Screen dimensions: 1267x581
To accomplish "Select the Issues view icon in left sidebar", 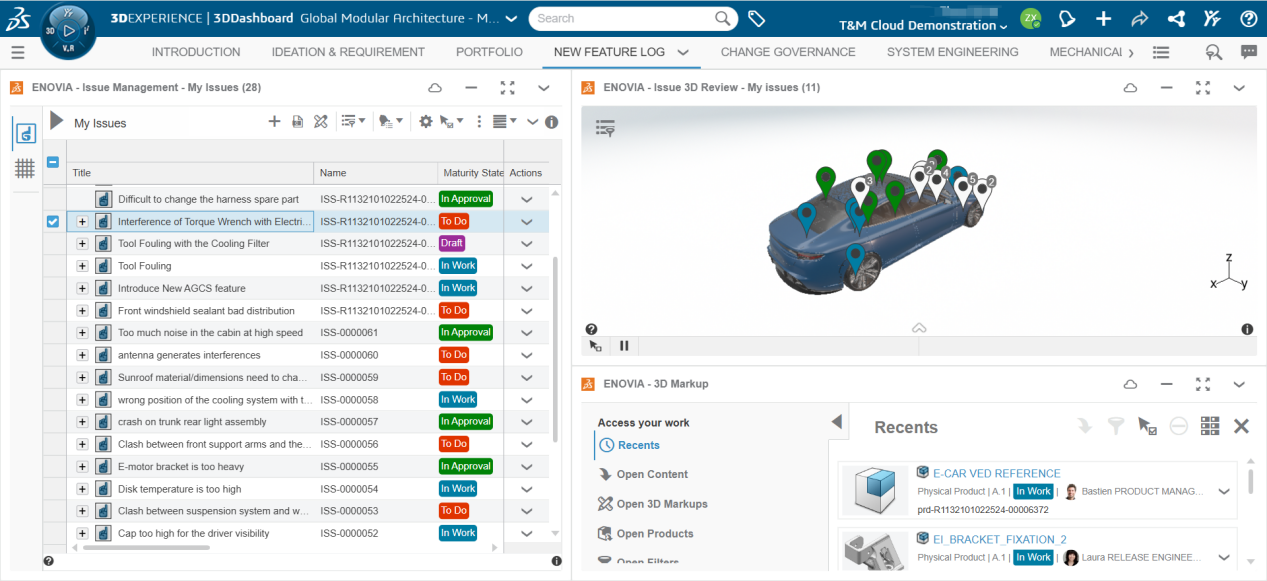I will 26,132.
